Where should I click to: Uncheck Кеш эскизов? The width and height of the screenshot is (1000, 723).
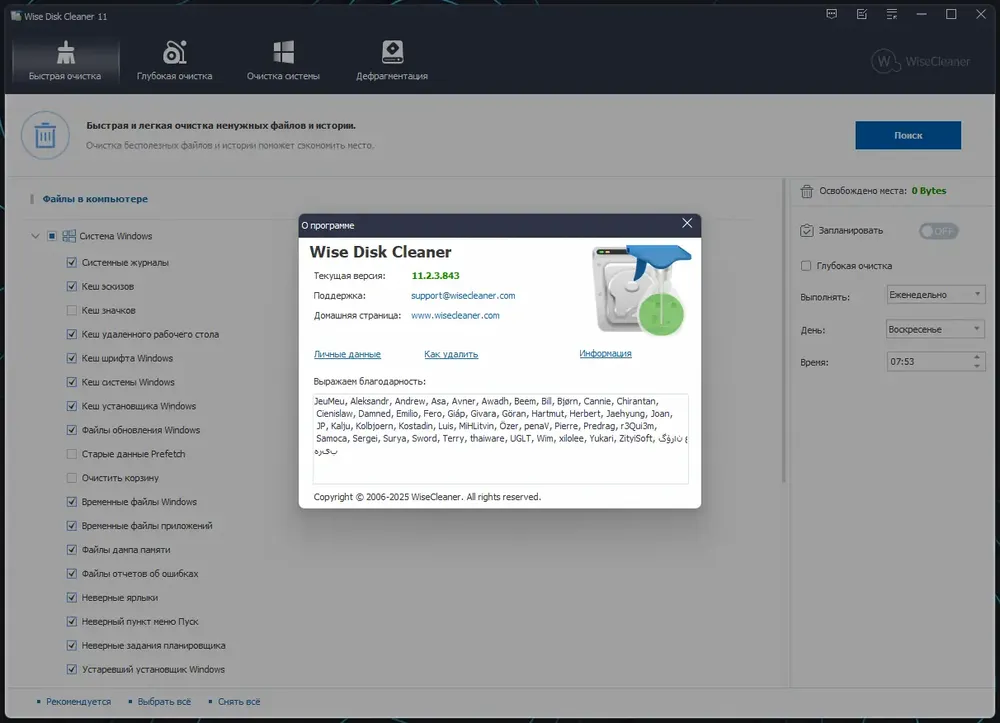(x=71, y=286)
